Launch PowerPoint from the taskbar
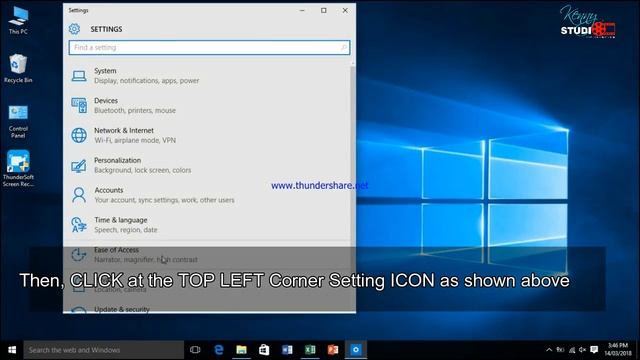Image resolution: width=640 pixels, height=360 pixels. click(x=333, y=350)
